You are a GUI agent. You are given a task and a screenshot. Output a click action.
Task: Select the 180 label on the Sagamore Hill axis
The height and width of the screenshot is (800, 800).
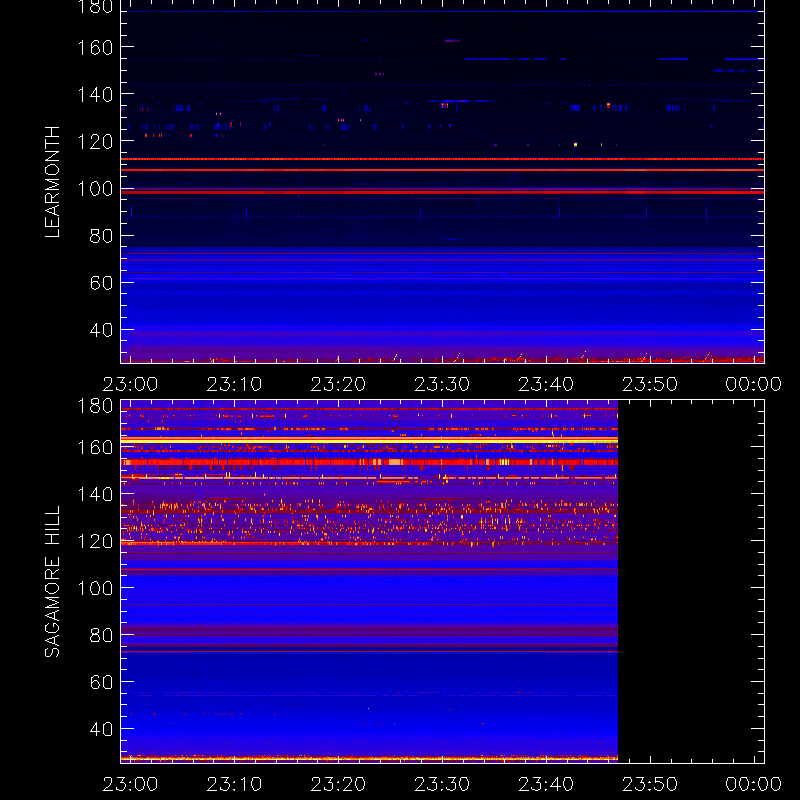(95, 406)
